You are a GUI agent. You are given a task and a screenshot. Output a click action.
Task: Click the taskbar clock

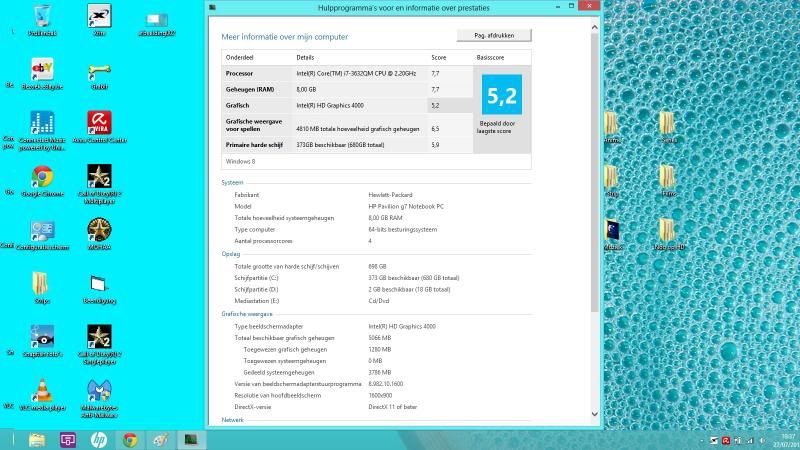pyautogui.click(x=787, y=440)
